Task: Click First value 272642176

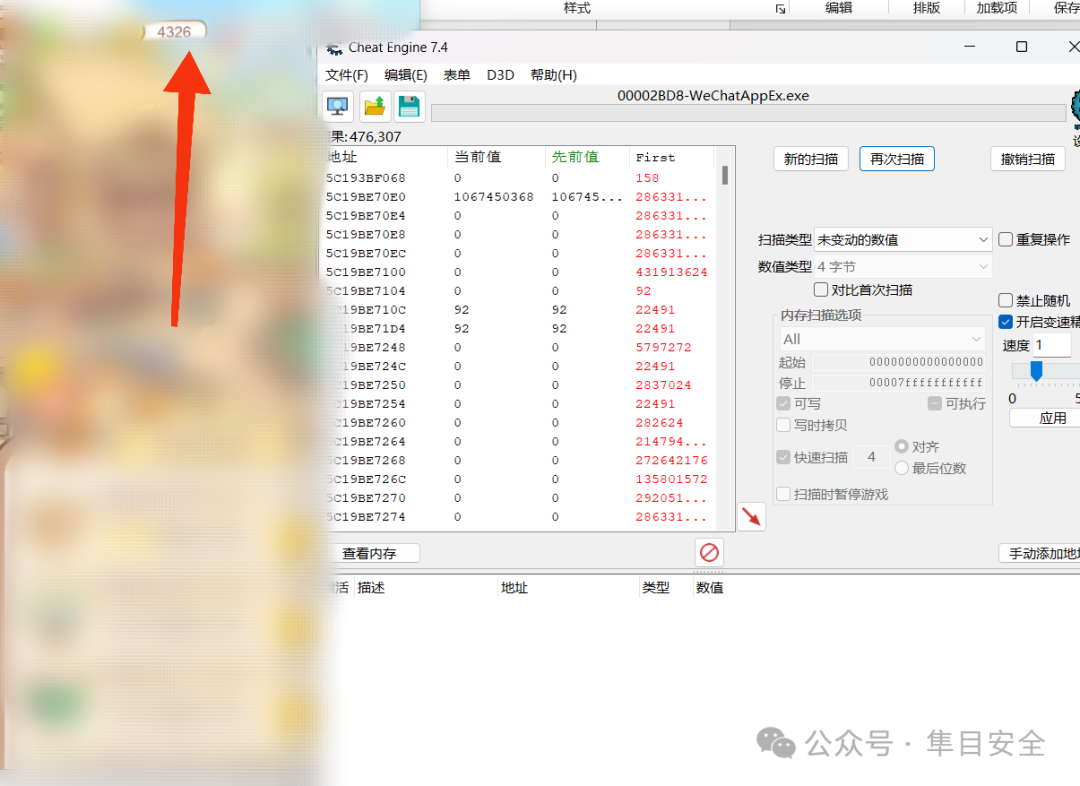Action: [x=672, y=460]
